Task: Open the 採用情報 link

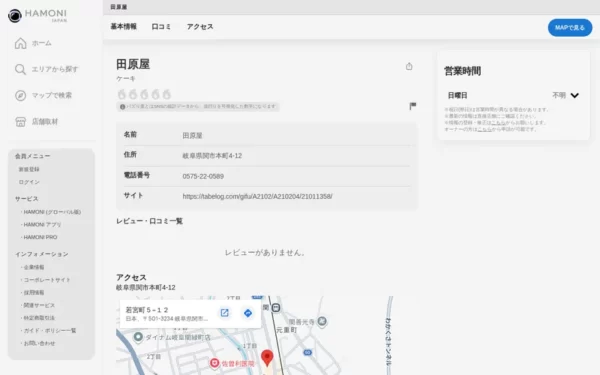Action: tap(34, 292)
